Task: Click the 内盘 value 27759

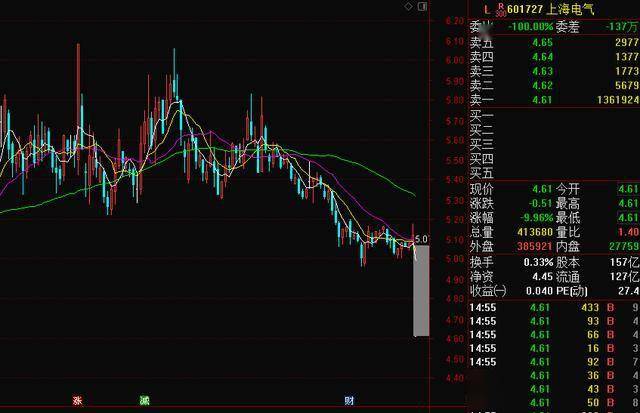Action: (x=624, y=246)
